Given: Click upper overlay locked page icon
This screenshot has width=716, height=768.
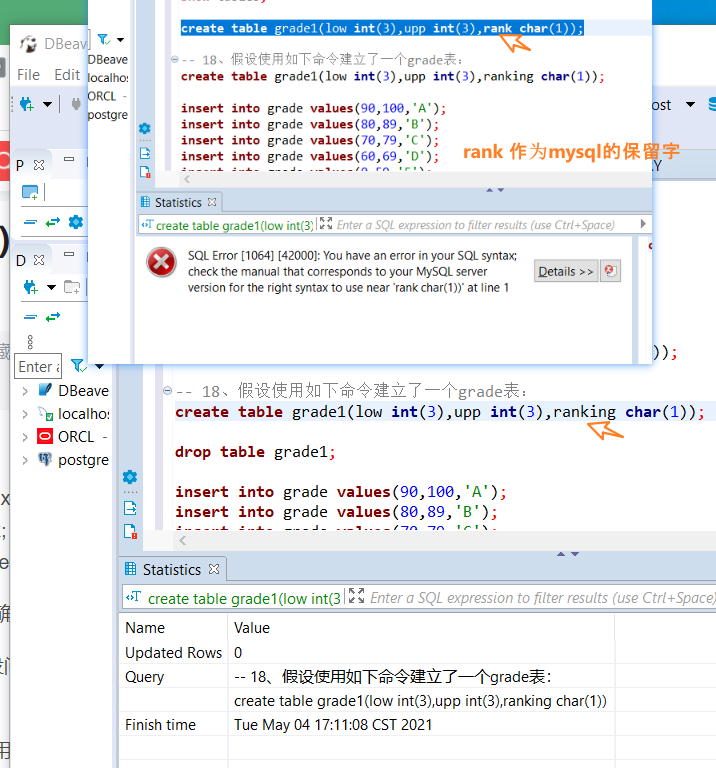Looking at the screenshot, I should (145, 172).
